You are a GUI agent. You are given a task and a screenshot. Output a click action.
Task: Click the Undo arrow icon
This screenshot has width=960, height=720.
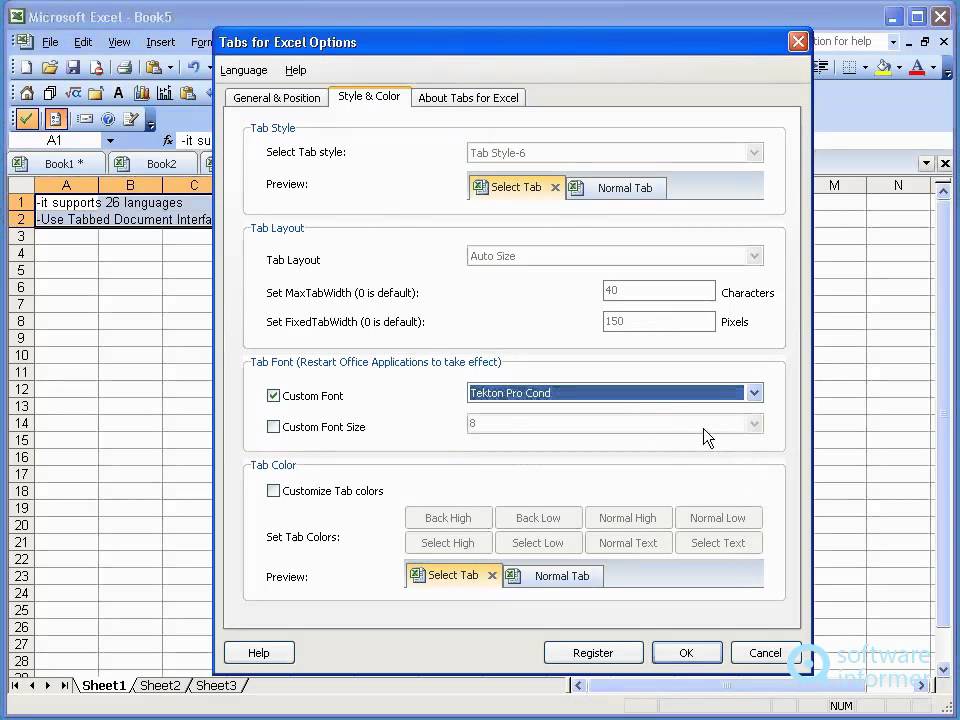194,67
